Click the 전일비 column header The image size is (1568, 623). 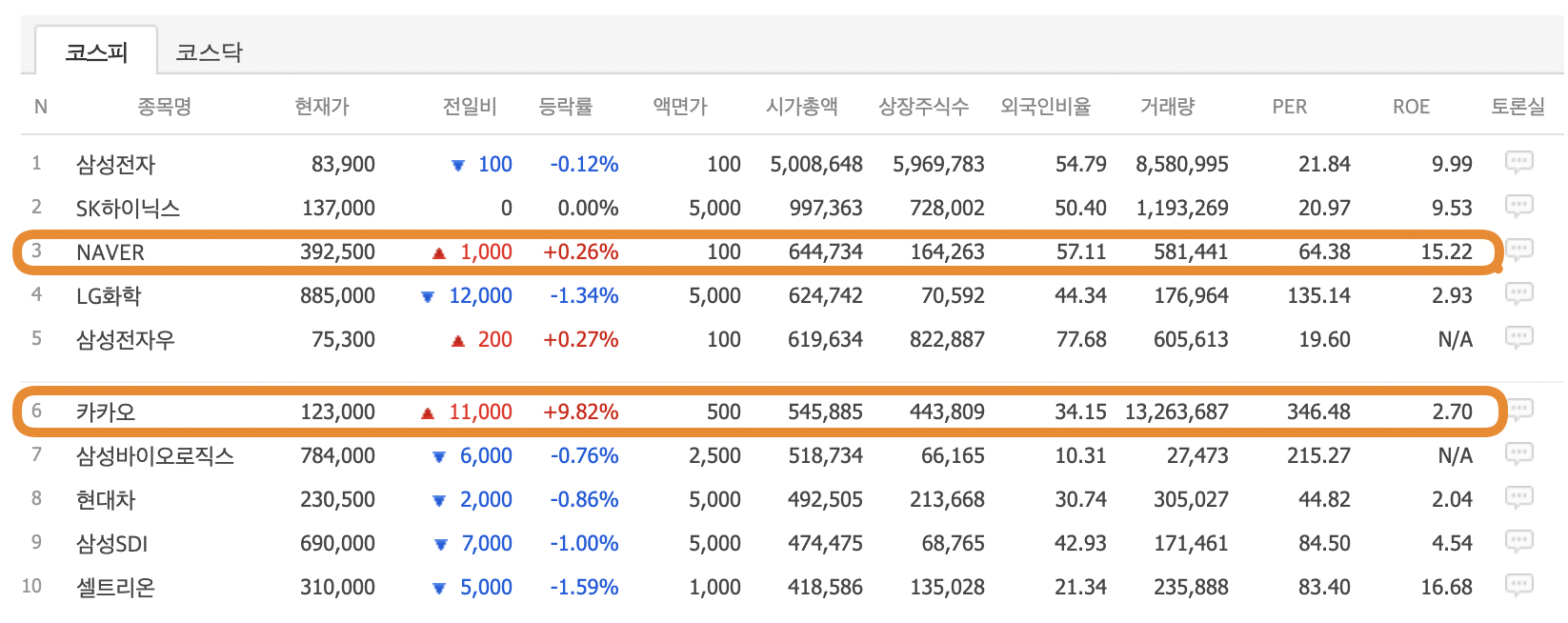click(x=470, y=107)
